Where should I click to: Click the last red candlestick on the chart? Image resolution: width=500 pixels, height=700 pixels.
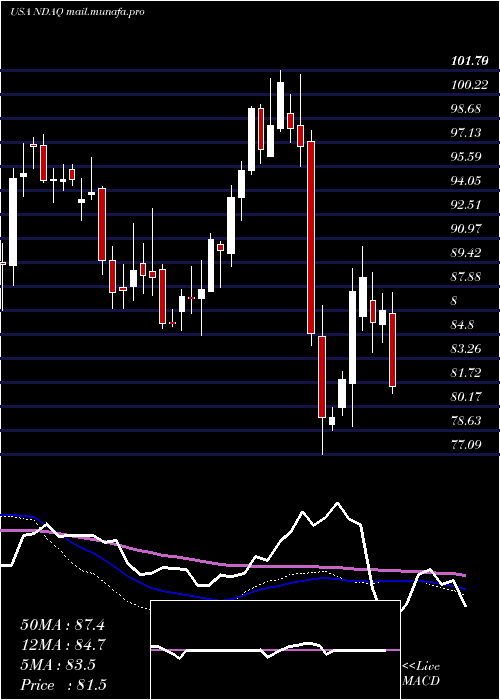(x=392, y=350)
